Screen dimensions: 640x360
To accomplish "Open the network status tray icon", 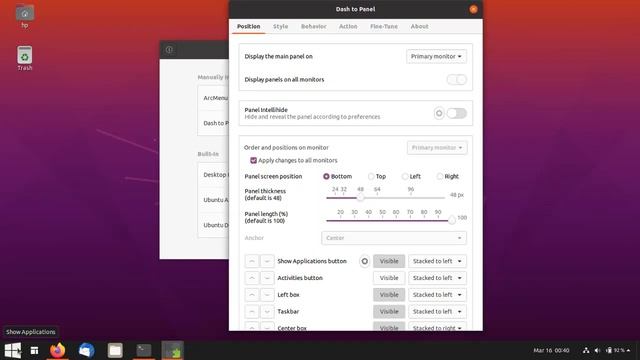I will (x=586, y=350).
